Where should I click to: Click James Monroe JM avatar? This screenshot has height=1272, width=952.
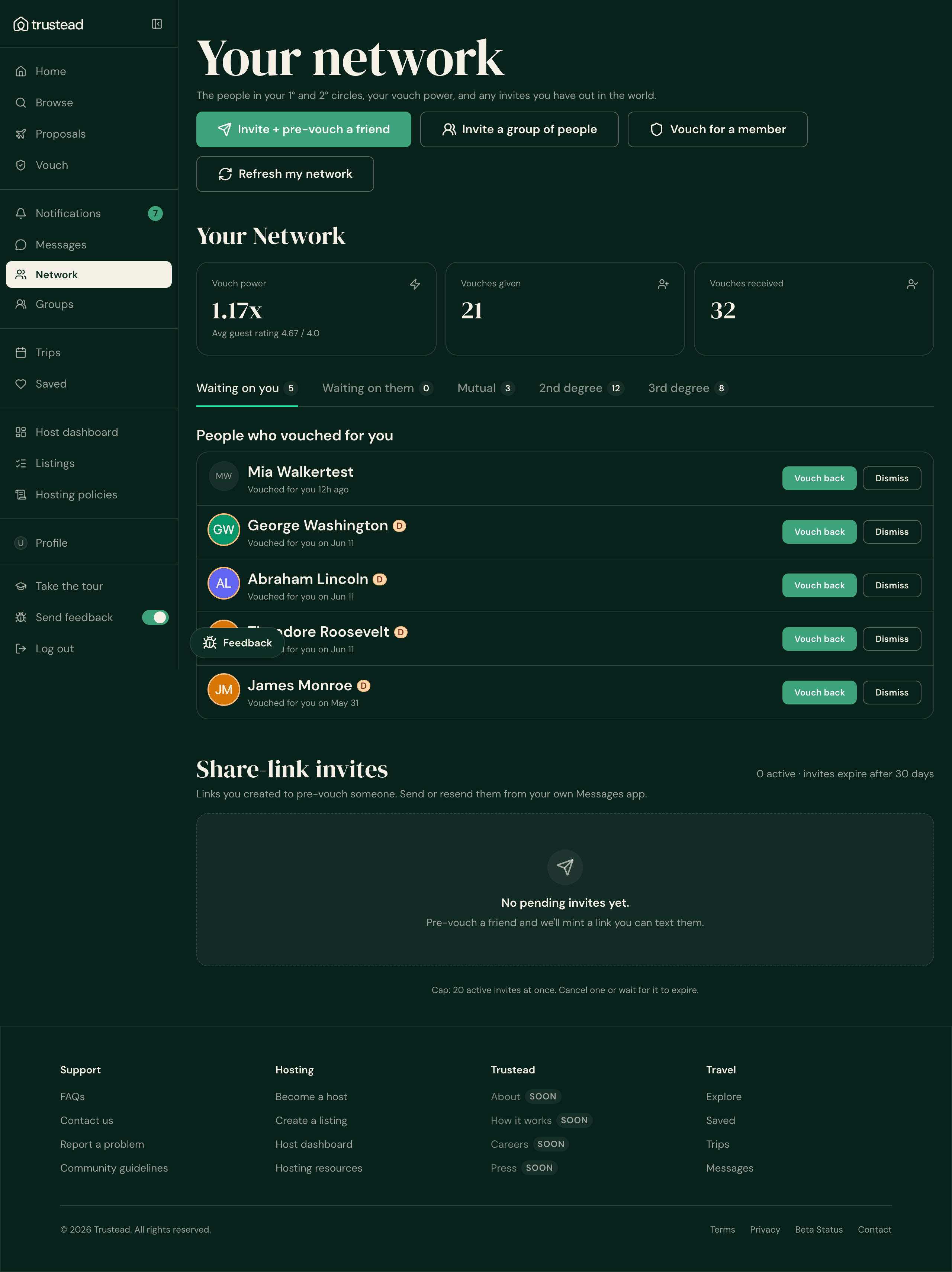[x=223, y=690]
